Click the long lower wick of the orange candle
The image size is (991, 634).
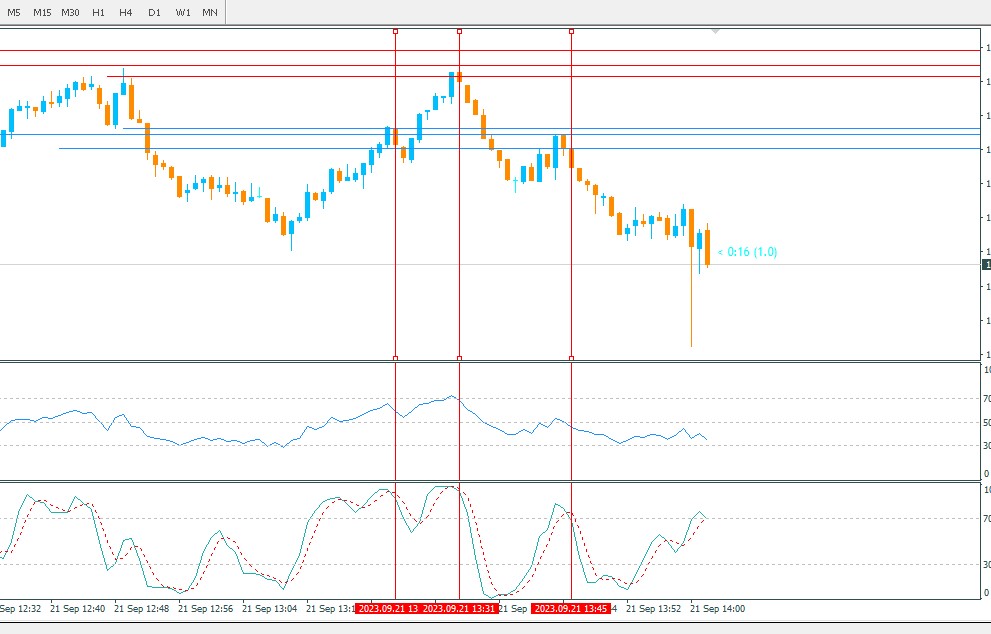[x=691, y=297]
